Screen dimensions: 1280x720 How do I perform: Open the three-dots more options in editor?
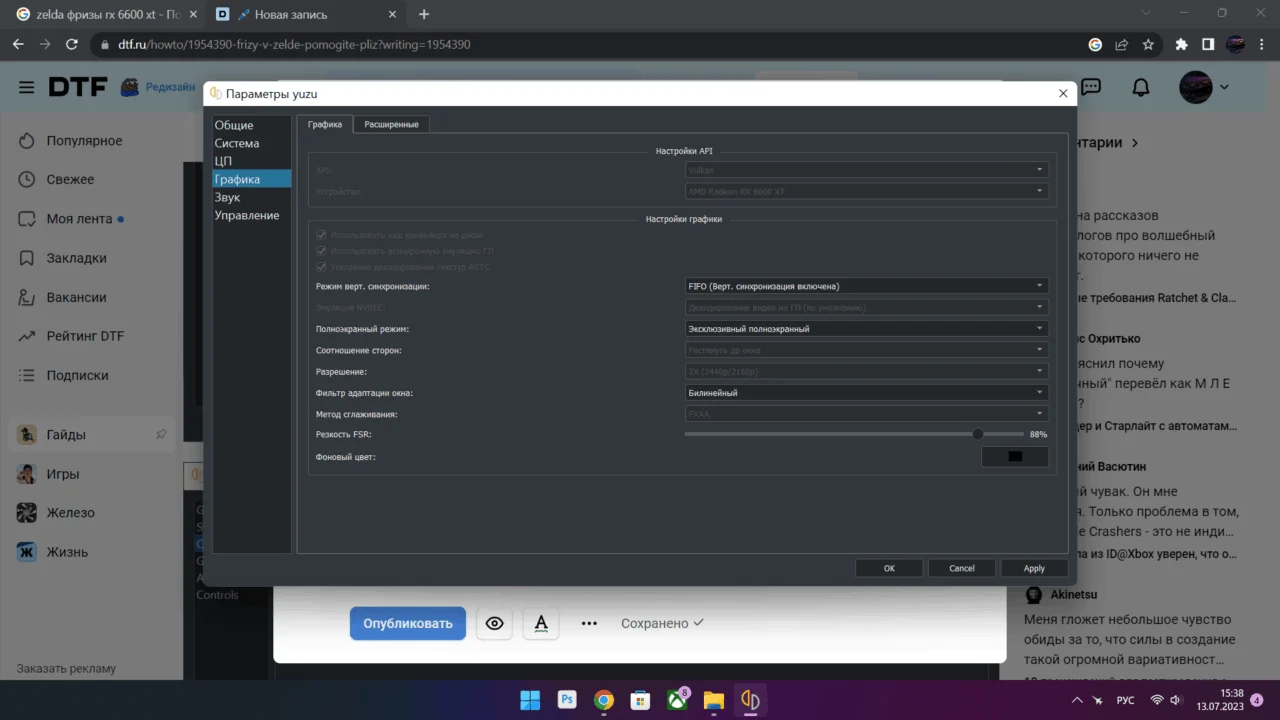[589, 623]
